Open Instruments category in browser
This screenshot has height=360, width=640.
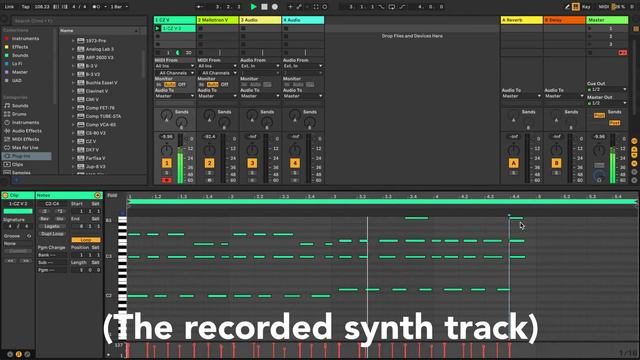coord(21,122)
